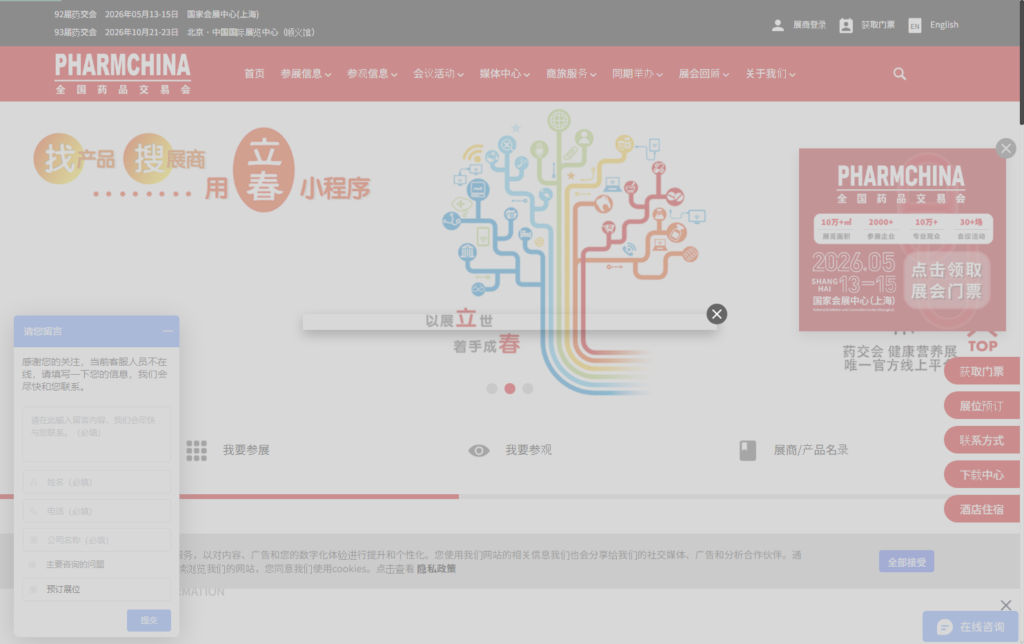Go to 首页 in navigation bar

255,74
